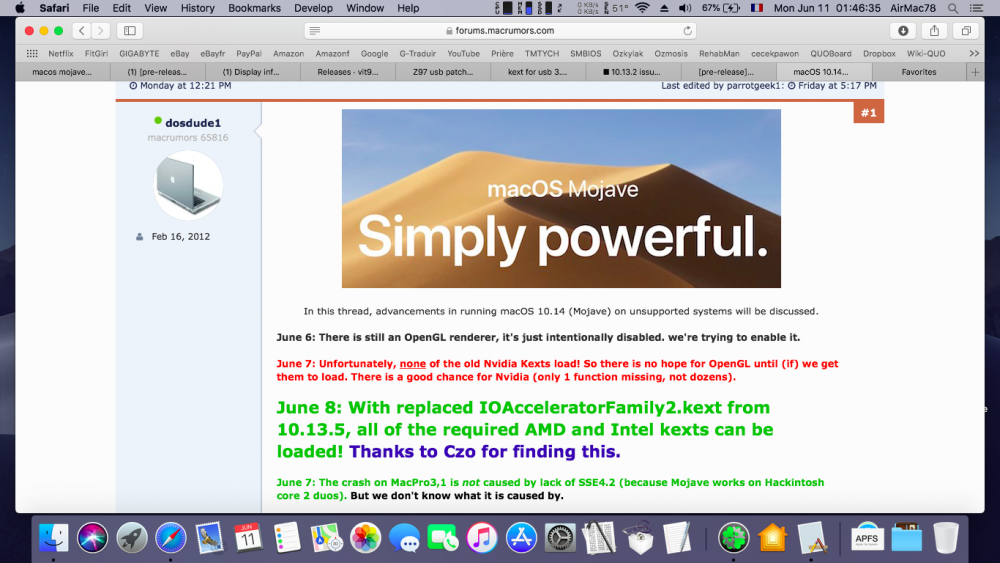Screen dimensions: 1000x563
Task: Open the GIGABYTE bookmark
Action: (x=139, y=54)
